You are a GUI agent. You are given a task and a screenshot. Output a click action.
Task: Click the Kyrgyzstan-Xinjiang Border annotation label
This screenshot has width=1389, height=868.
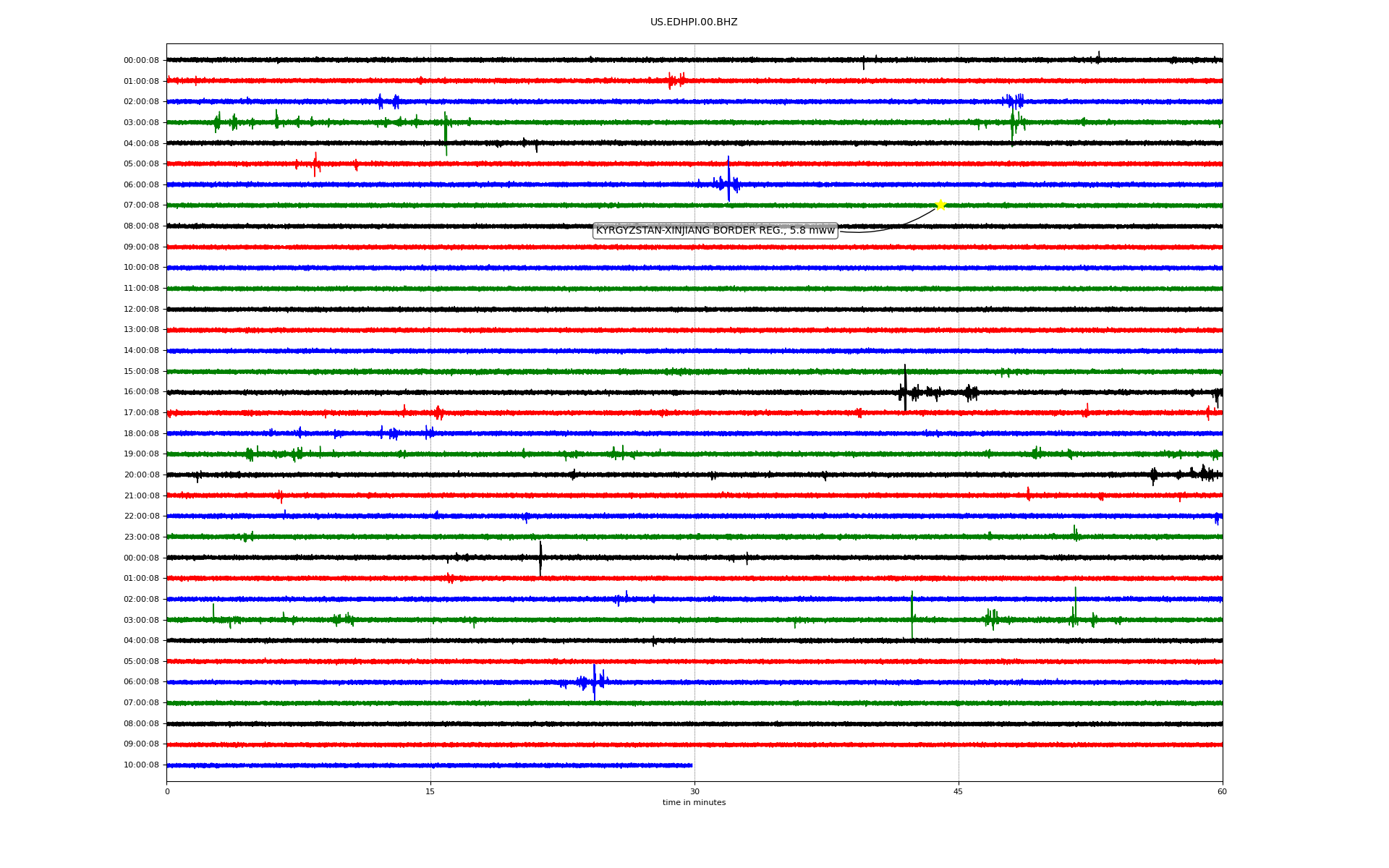point(715,231)
